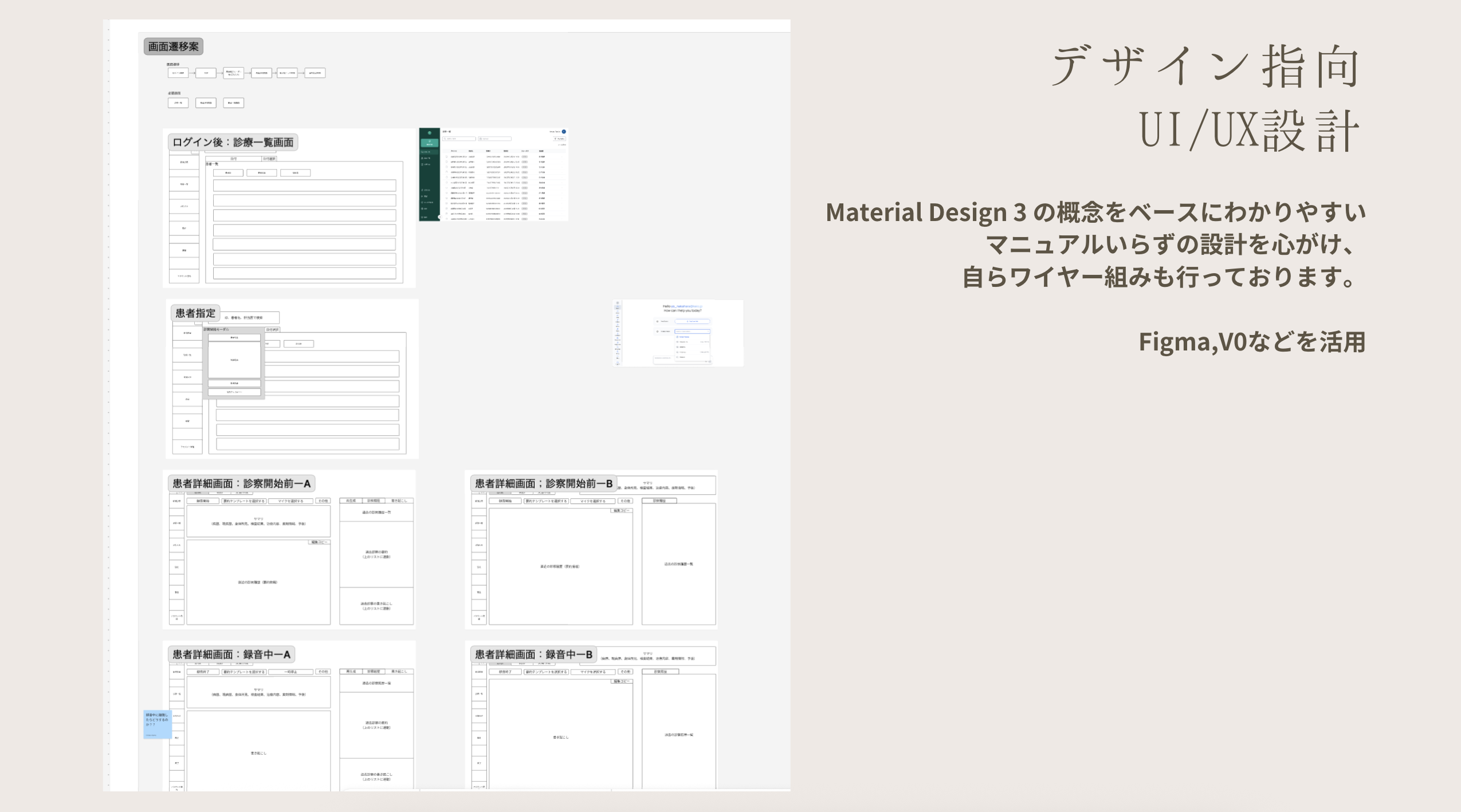Toggle the checkbox on the second patient row
Image resolution: width=1461 pixels, height=812 pixels.
point(447,162)
